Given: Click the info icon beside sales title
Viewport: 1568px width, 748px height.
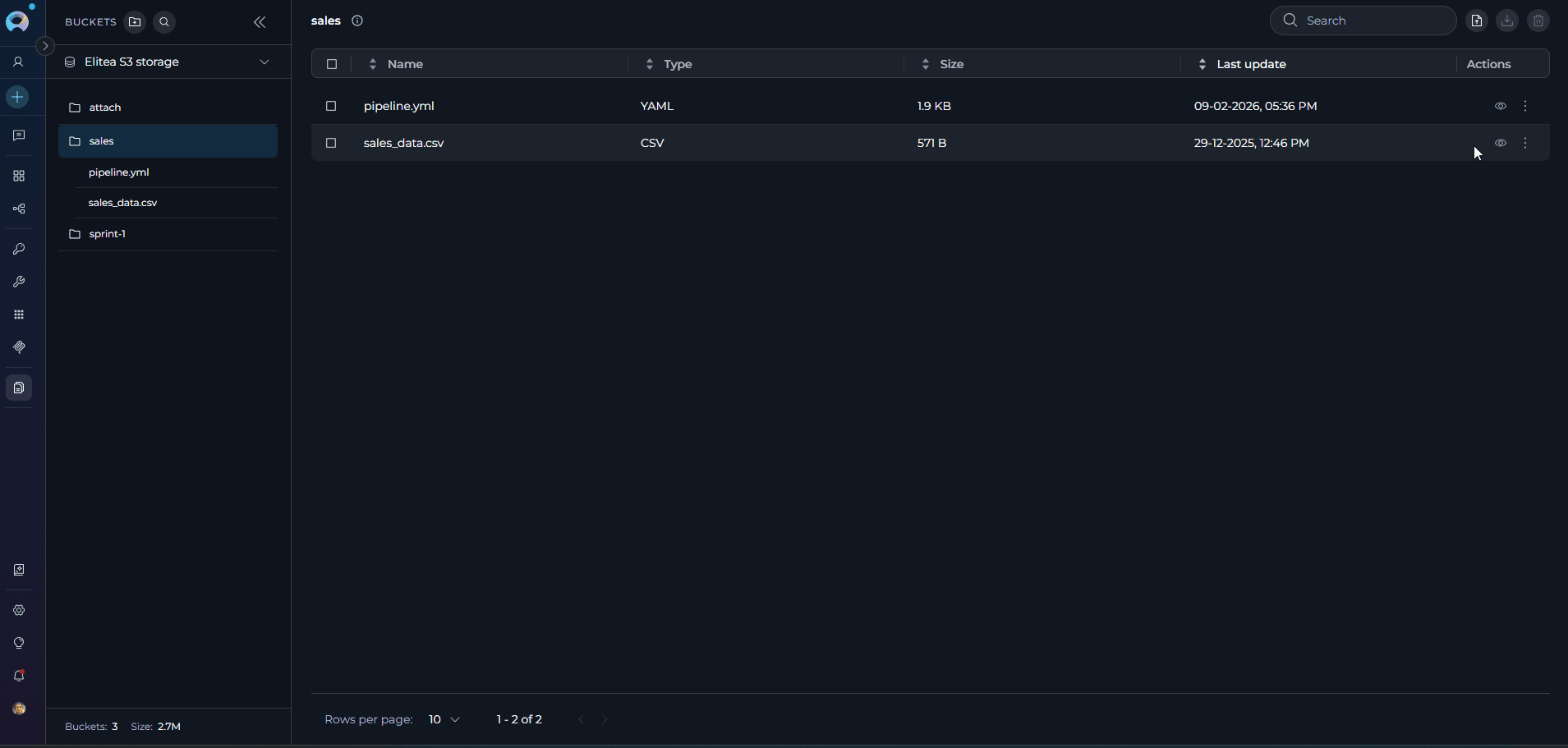Looking at the screenshot, I should (357, 21).
